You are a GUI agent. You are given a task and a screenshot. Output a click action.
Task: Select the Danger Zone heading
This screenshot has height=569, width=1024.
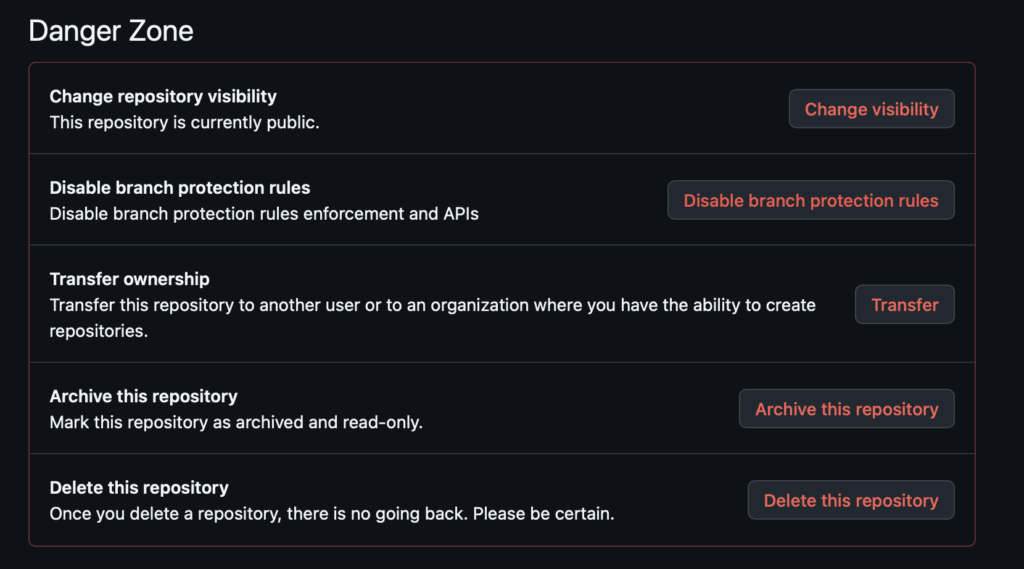111,31
